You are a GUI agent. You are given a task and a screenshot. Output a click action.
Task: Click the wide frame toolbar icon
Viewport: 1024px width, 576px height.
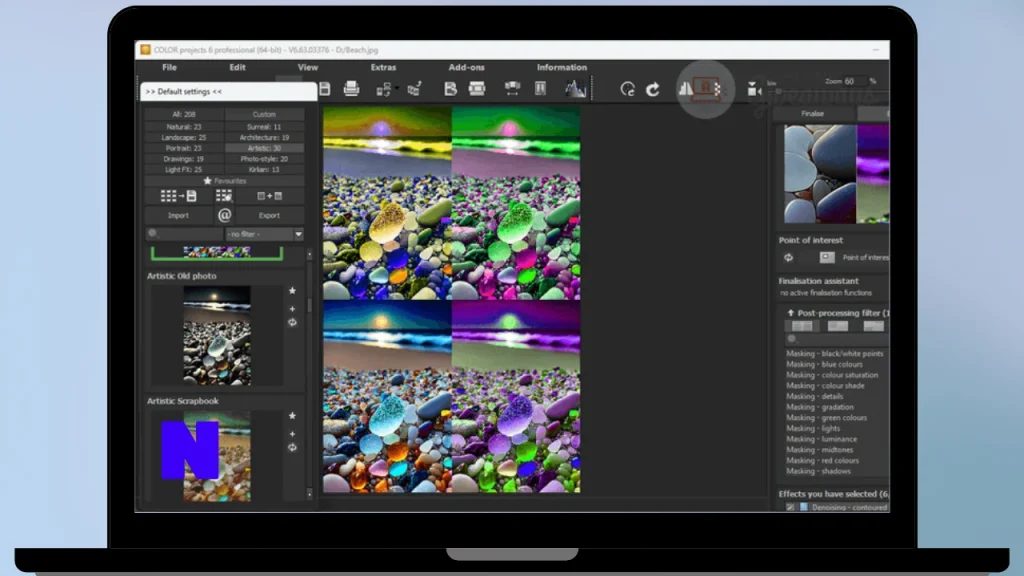tap(477, 88)
